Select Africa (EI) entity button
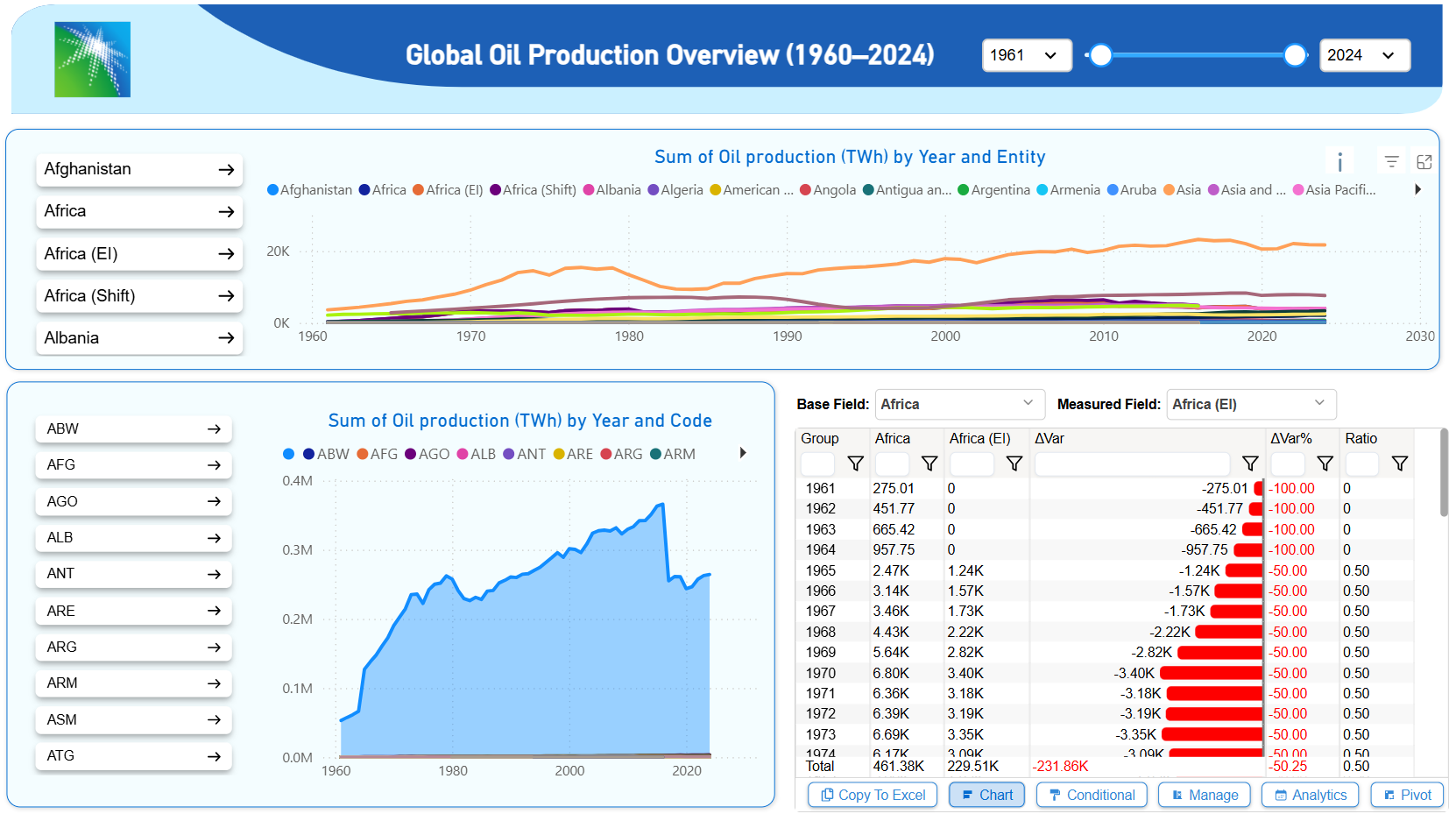The width and height of the screenshot is (1456, 814). coord(139,254)
